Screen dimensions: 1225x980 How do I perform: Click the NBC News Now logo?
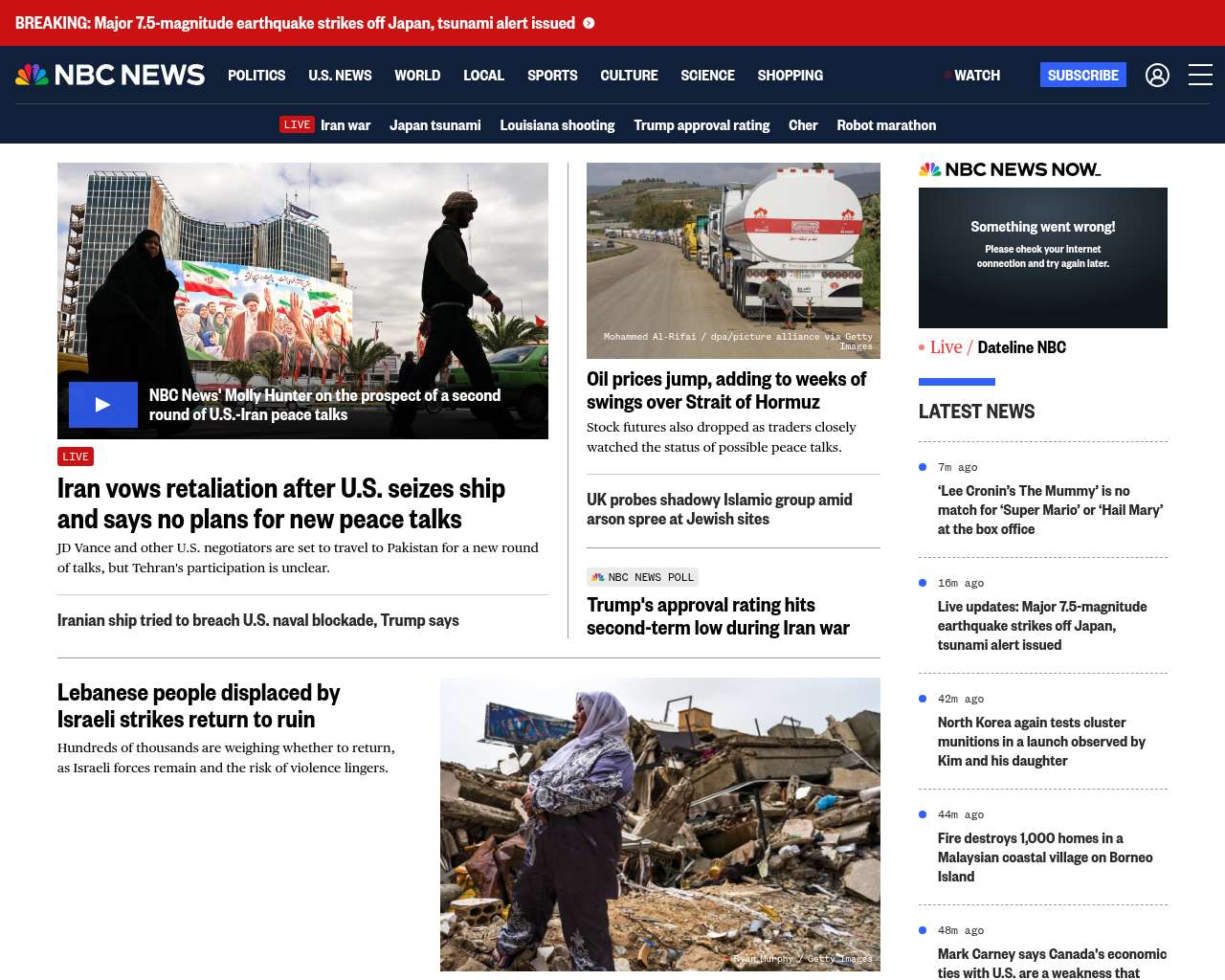(1010, 169)
